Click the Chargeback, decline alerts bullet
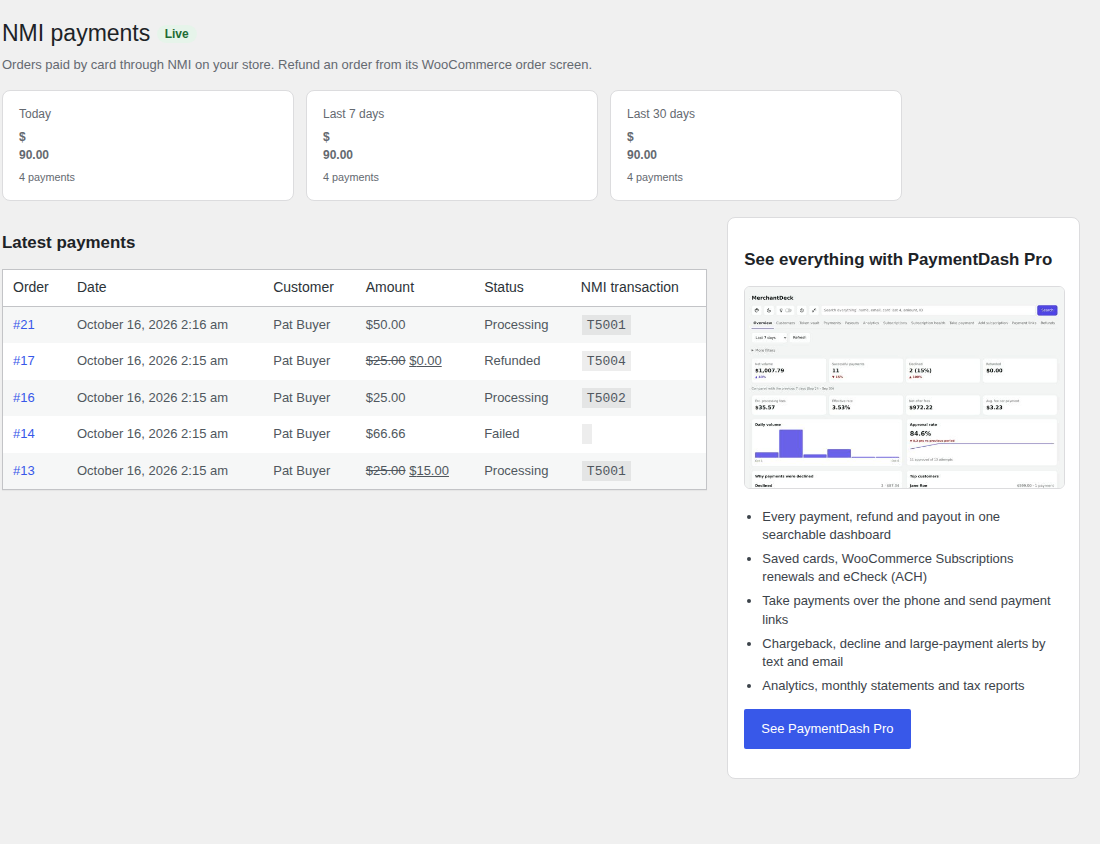1100x844 pixels. tap(904, 652)
